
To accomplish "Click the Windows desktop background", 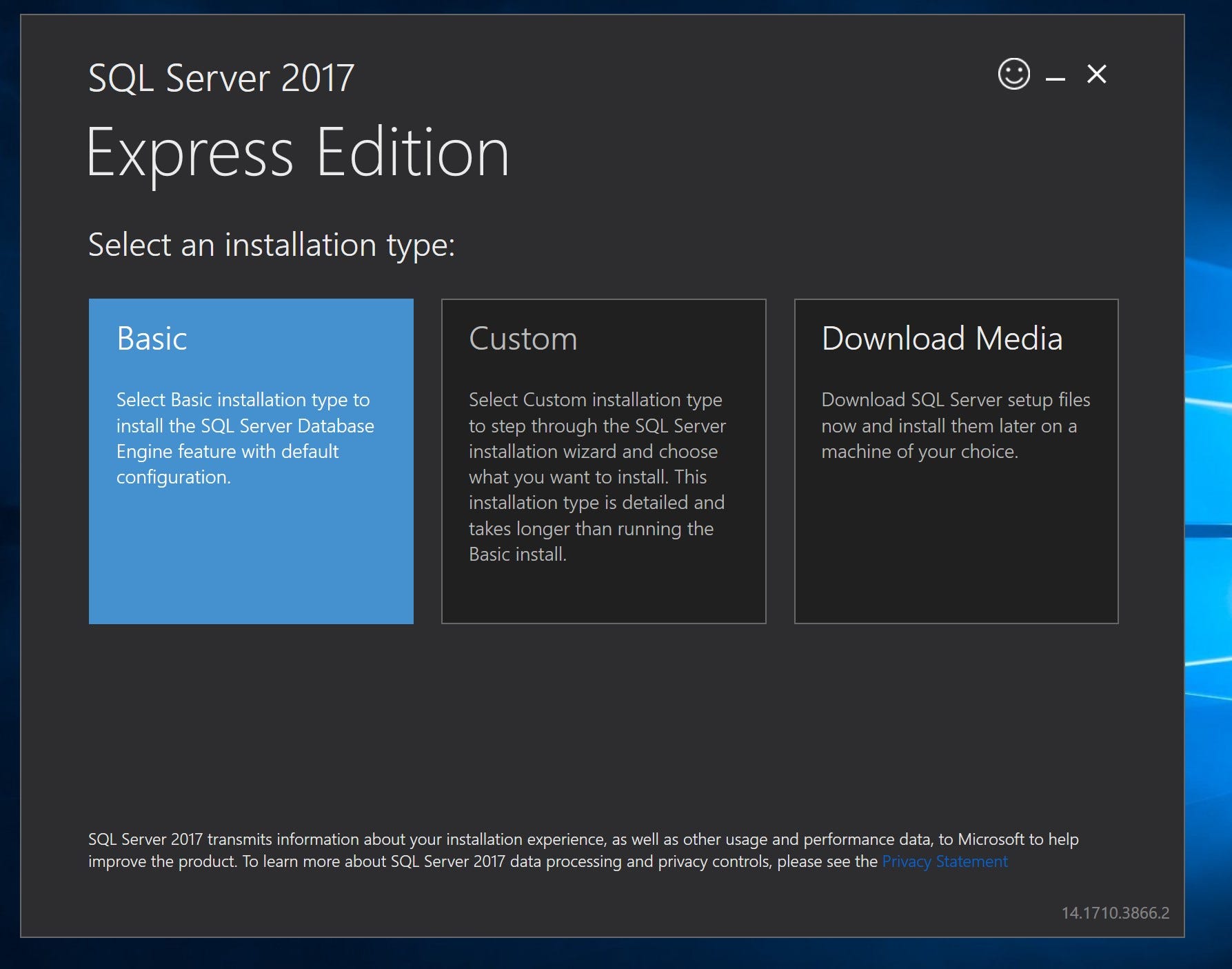I will 1206,483.
